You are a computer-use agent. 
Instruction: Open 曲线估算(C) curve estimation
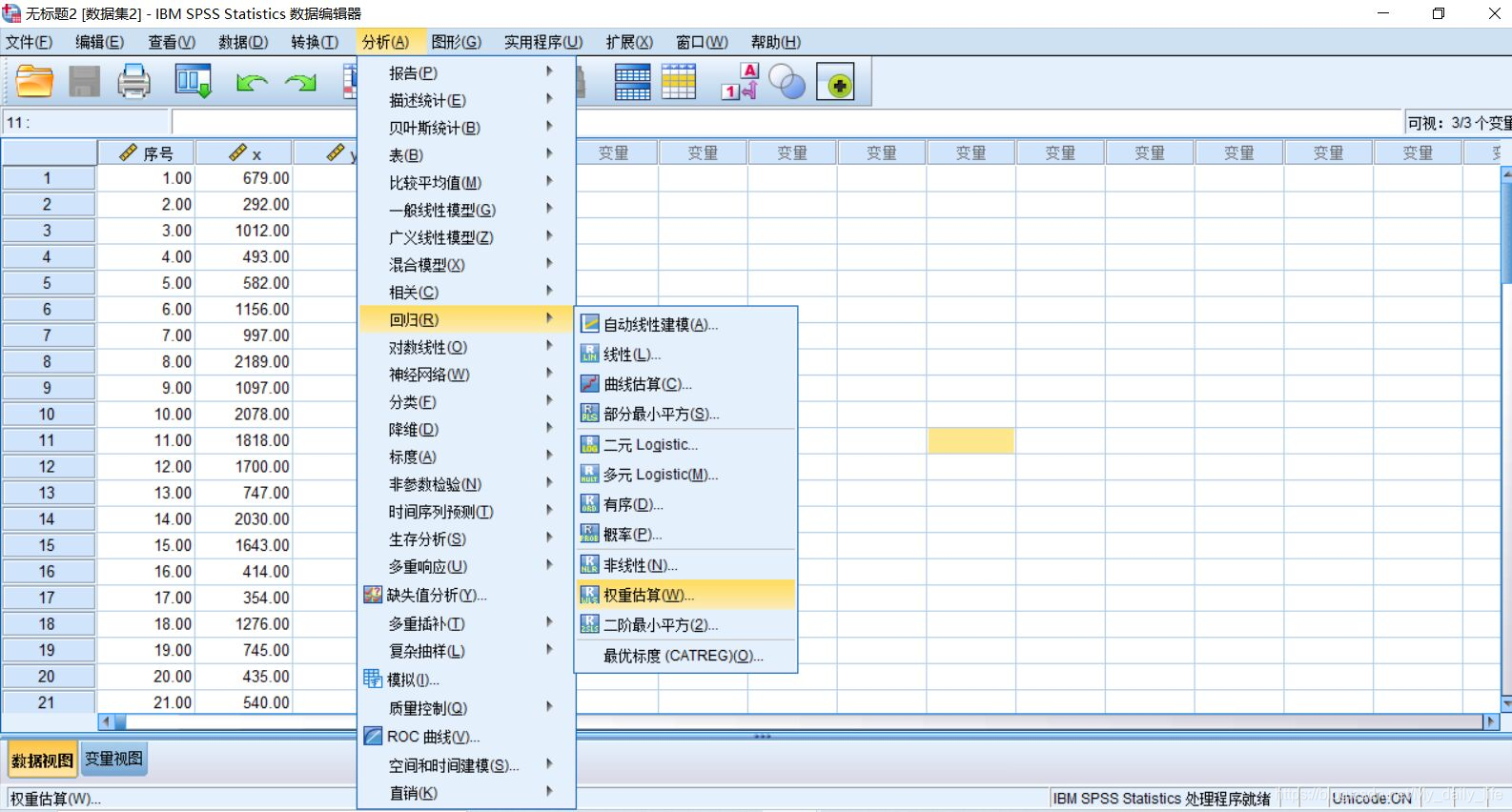685,384
